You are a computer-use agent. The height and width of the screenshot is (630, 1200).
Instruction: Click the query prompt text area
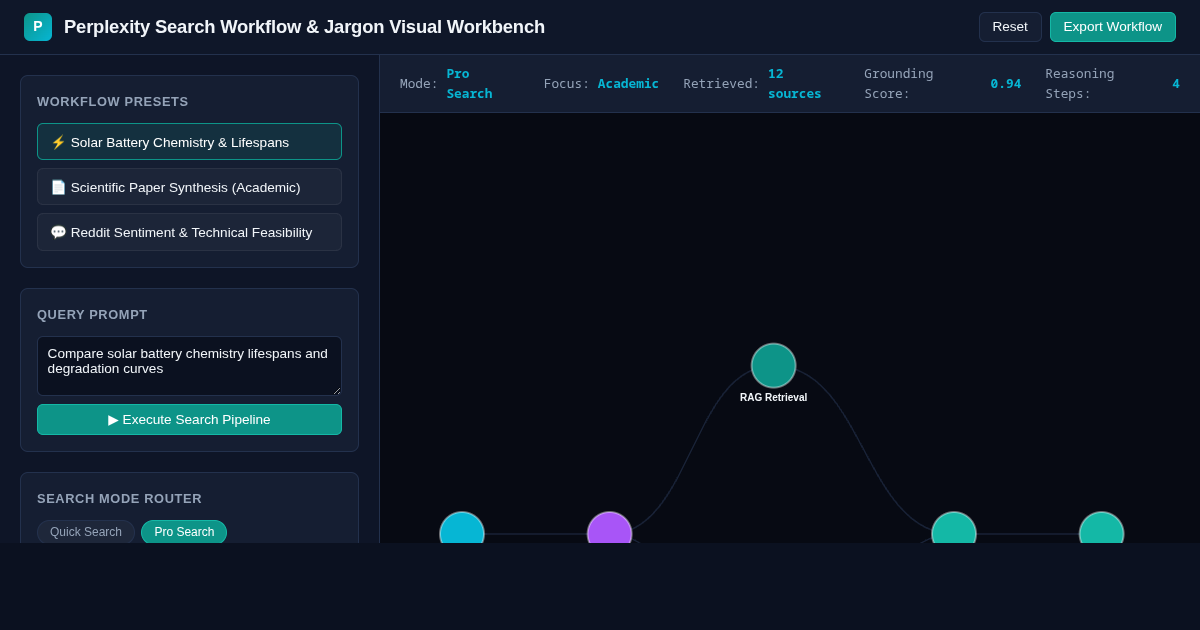pyautogui.click(x=189, y=366)
